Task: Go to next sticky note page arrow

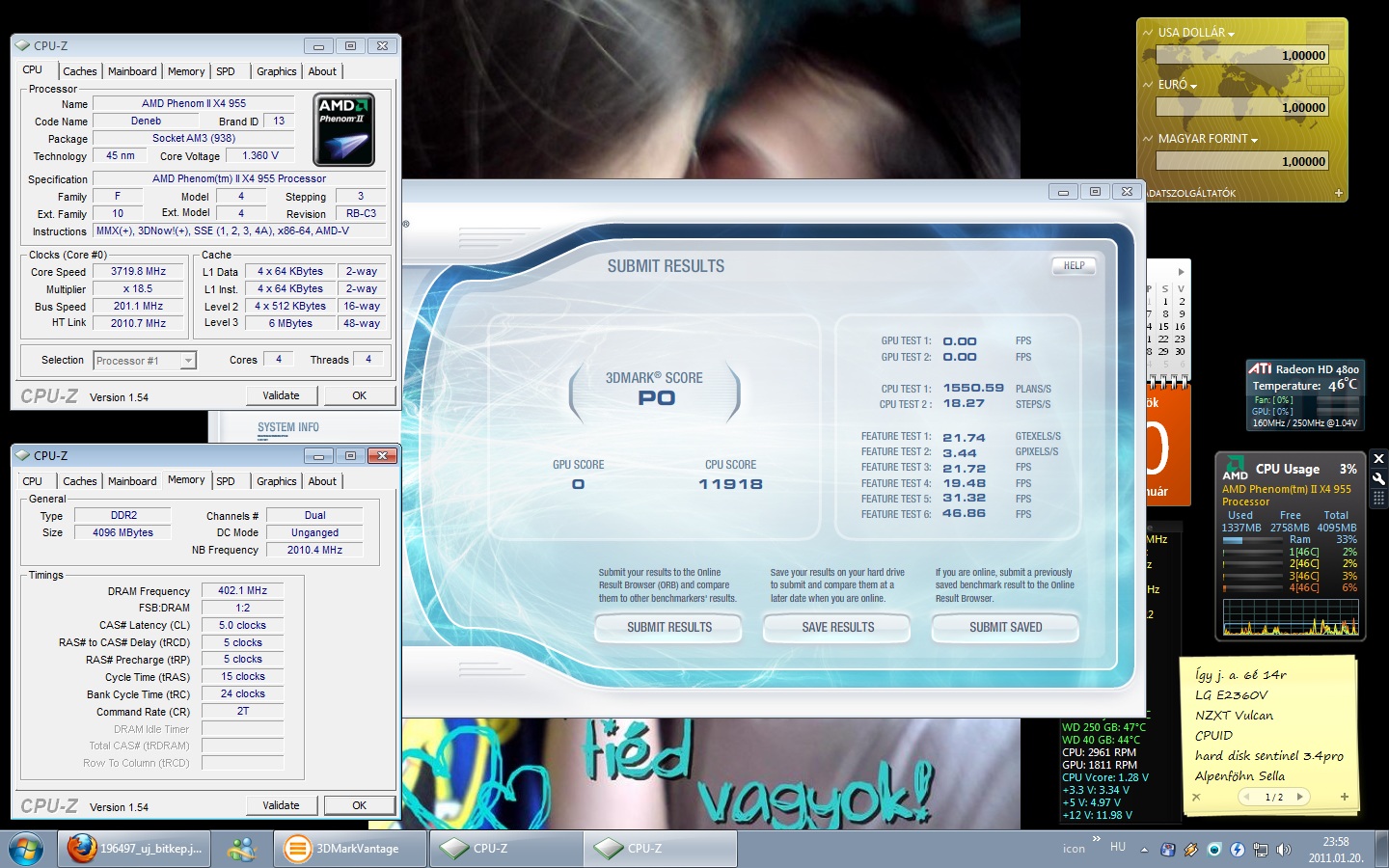Action: (1299, 797)
